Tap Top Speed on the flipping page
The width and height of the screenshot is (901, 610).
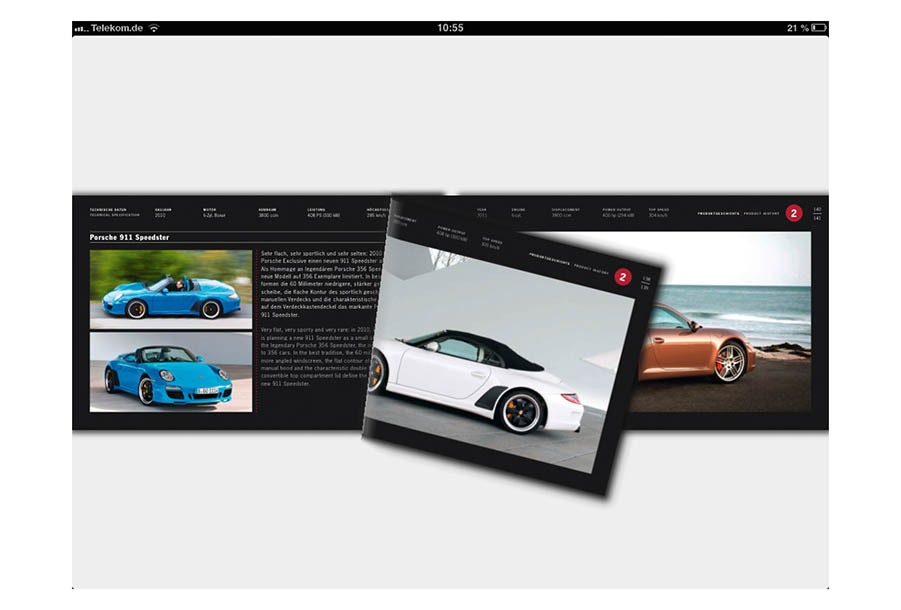pos(492,243)
